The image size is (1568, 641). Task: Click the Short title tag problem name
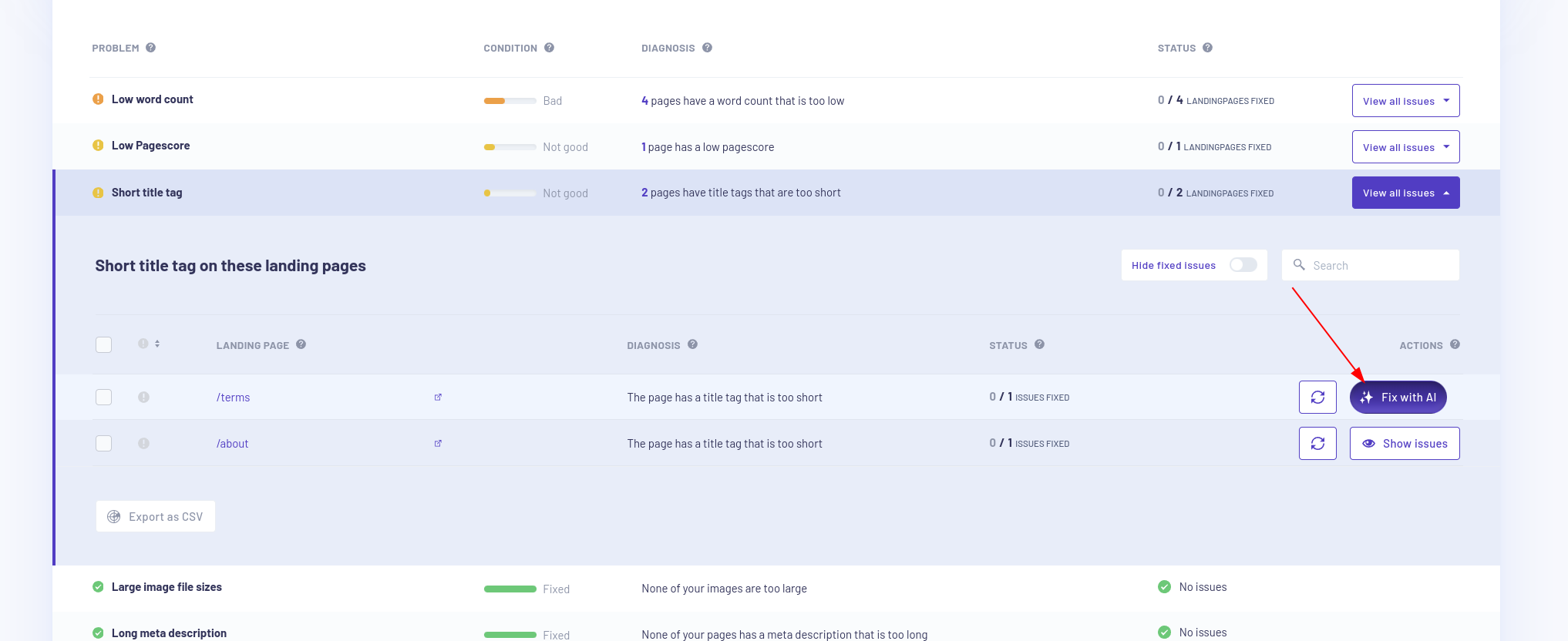[x=147, y=193]
